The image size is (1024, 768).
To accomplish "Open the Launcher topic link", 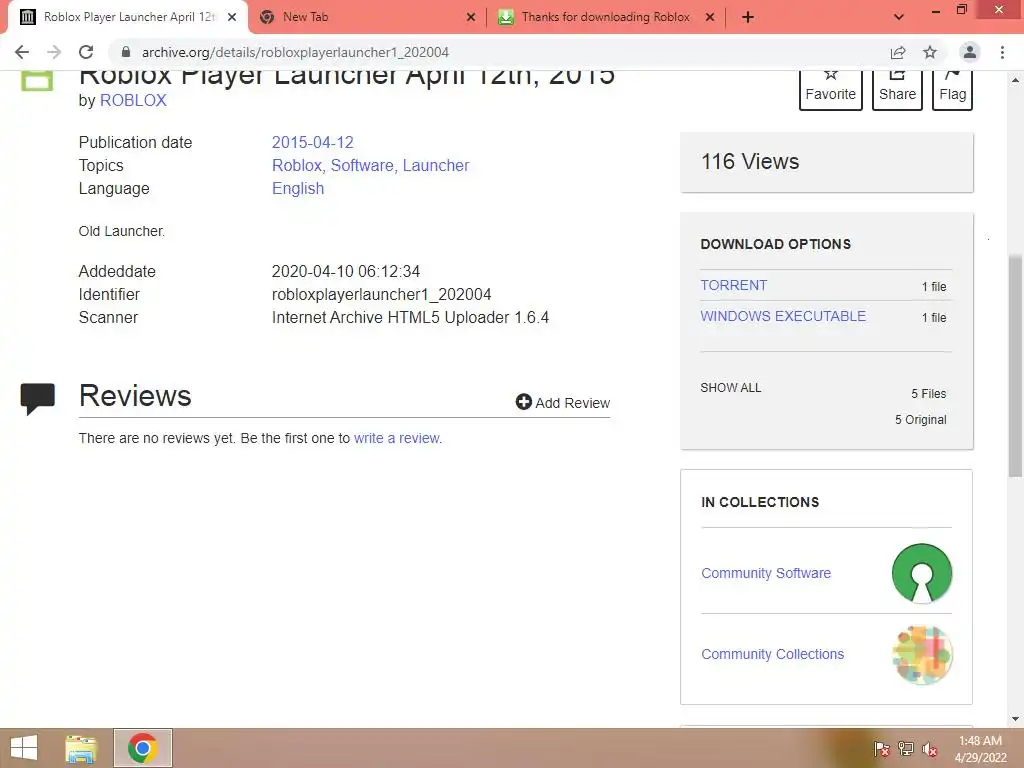I will [x=436, y=165].
